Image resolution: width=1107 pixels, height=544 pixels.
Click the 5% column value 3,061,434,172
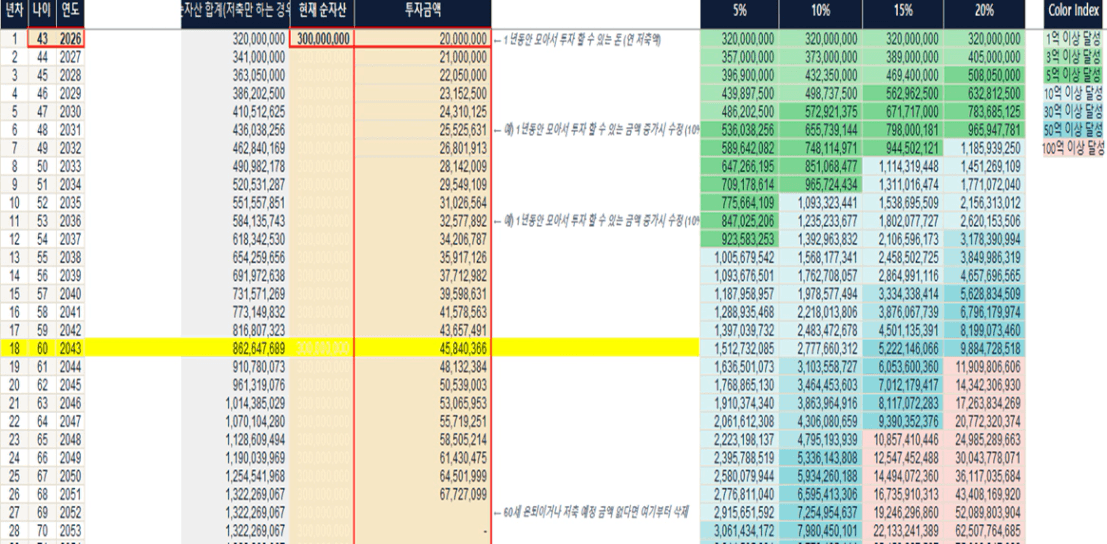[739, 529]
